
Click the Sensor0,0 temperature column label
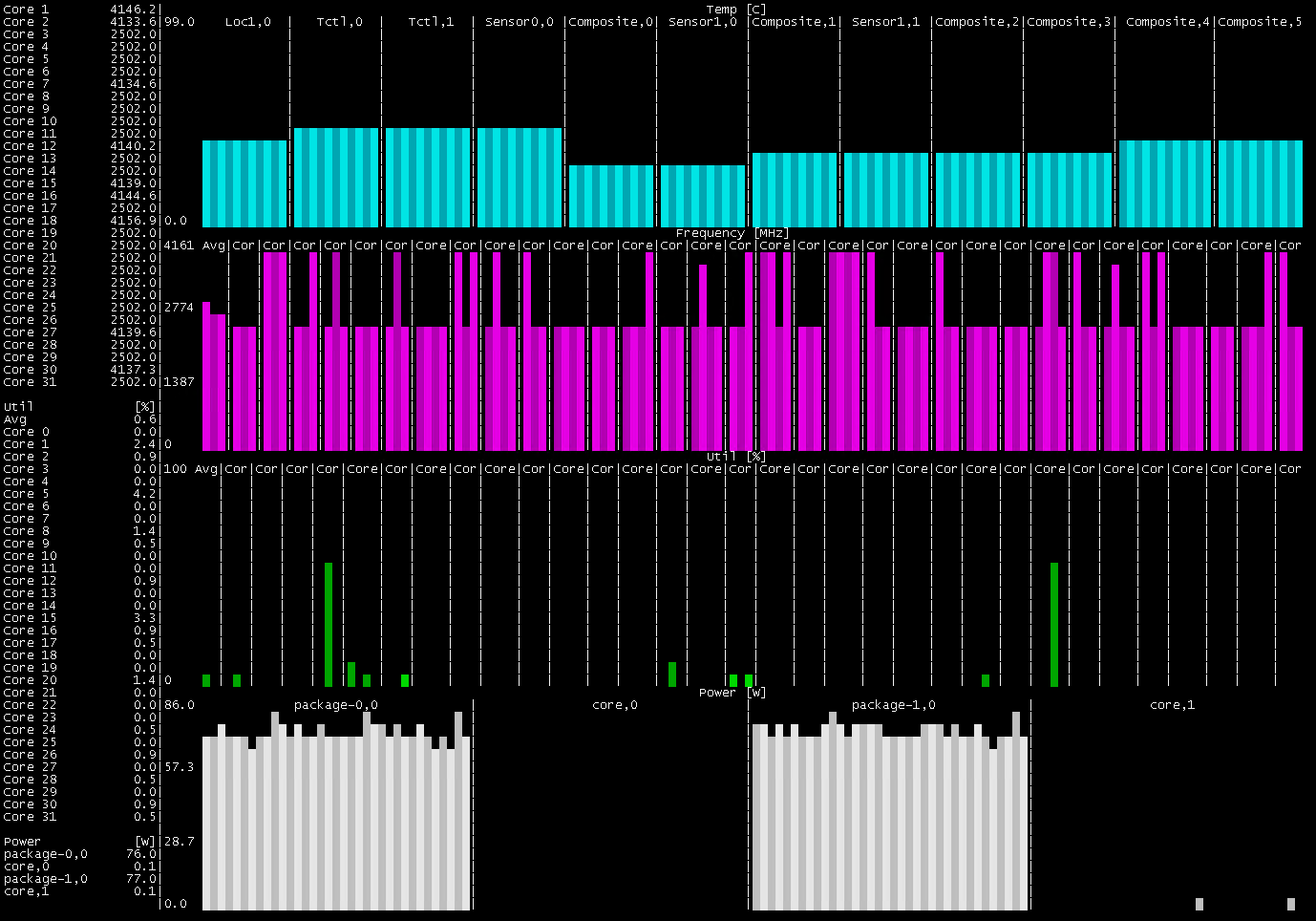coord(519,22)
